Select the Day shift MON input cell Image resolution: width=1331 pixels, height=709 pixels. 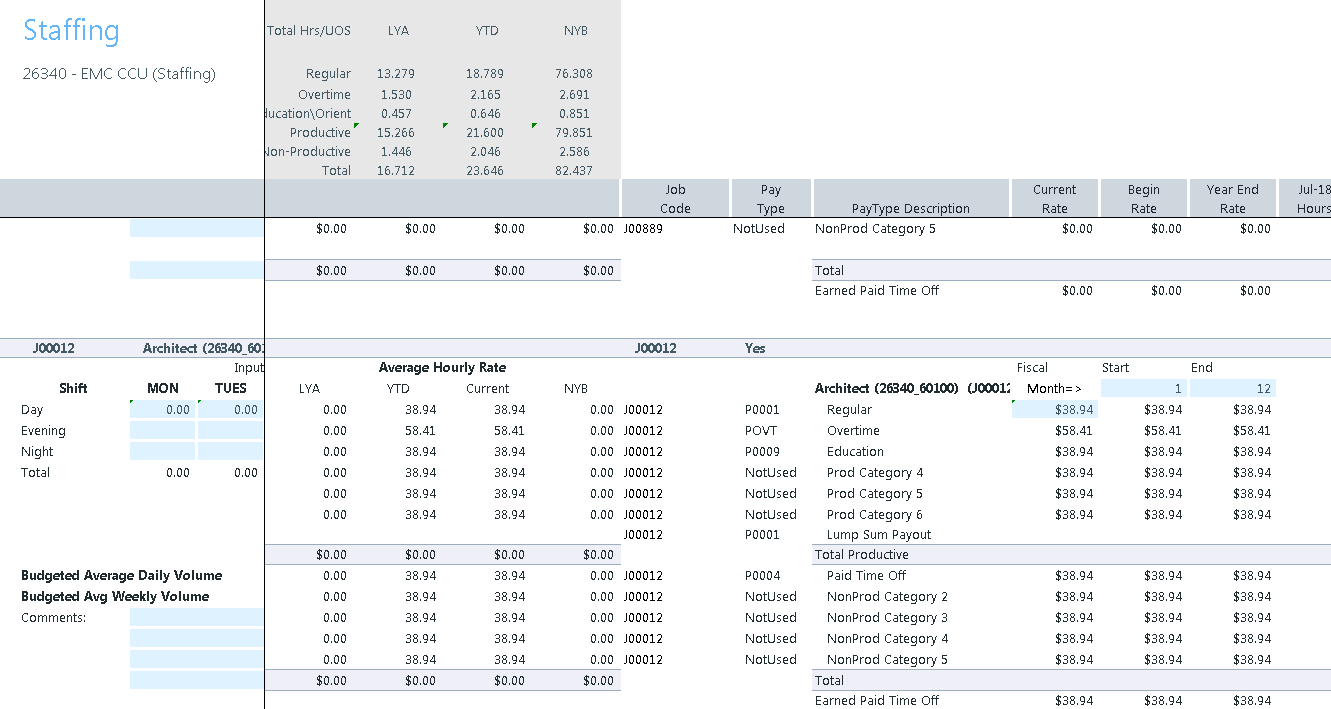[x=163, y=409]
